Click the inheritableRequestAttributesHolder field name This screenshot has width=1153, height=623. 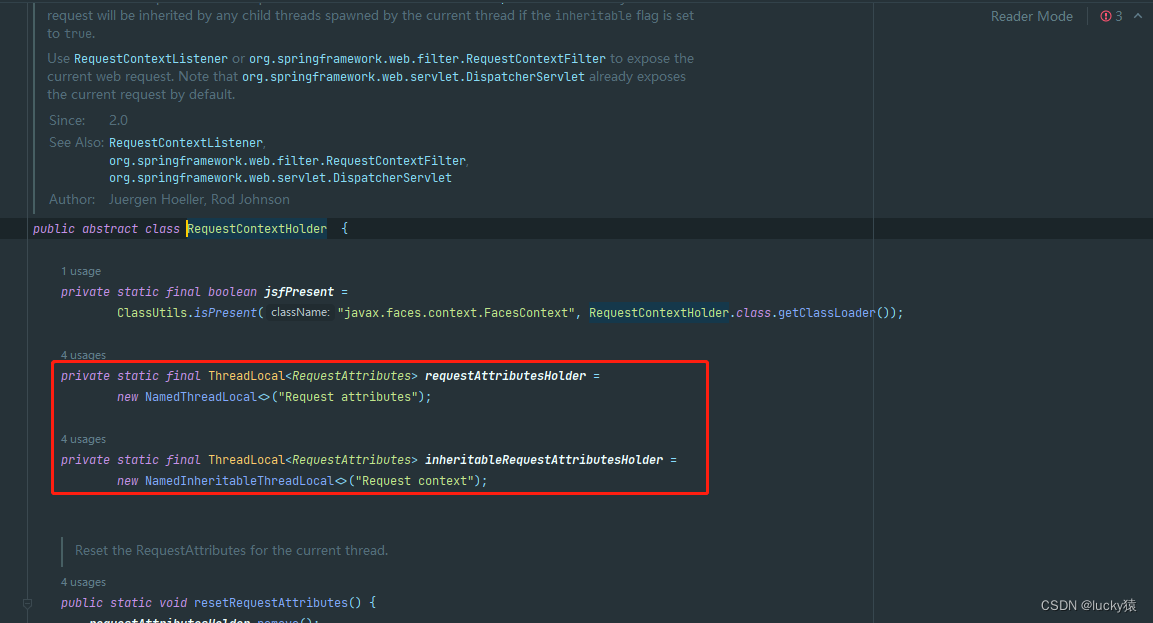(x=544, y=460)
